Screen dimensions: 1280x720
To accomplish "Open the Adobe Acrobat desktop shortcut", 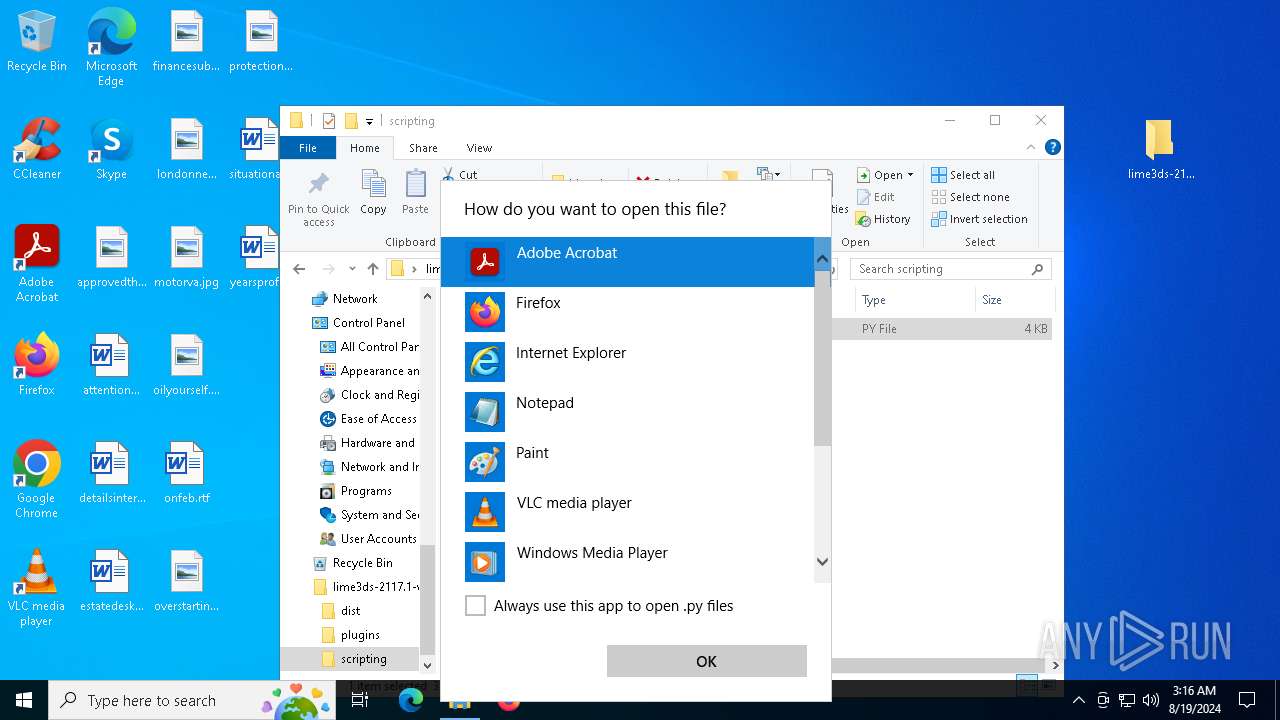I will click(37, 263).
